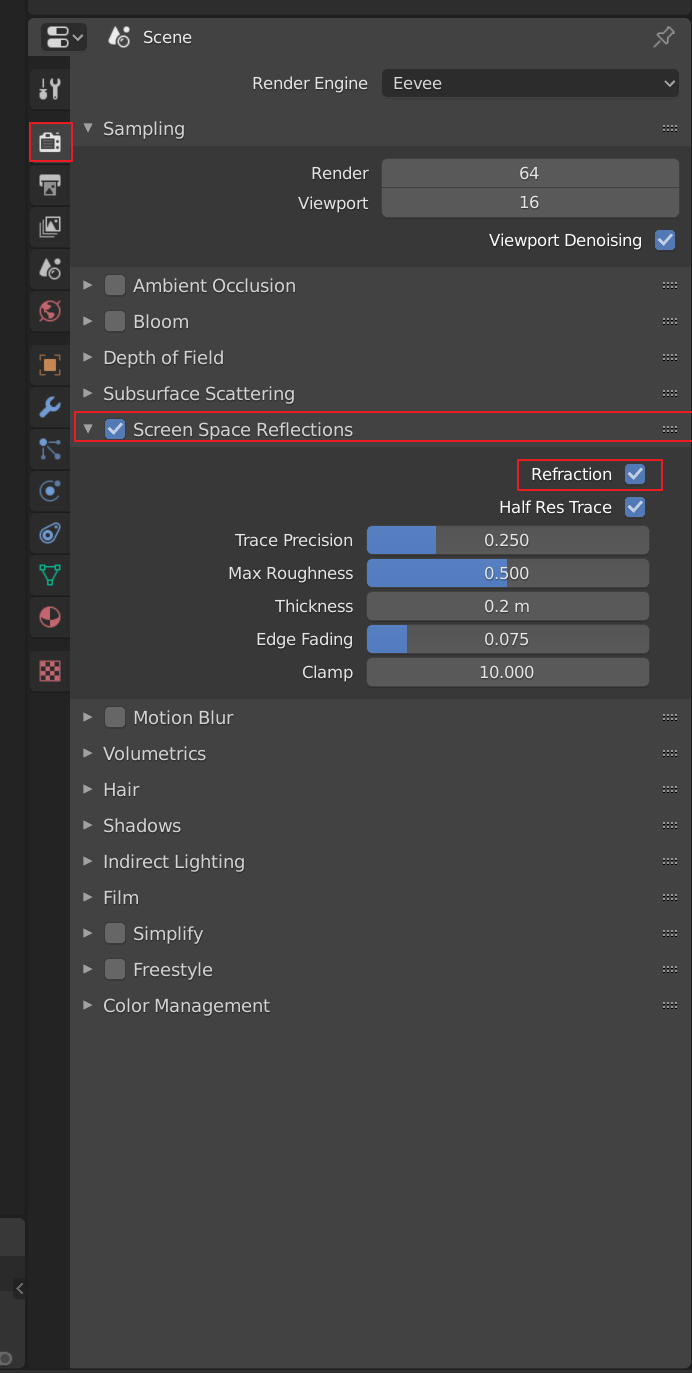Enable Bloom checkbox
The height and width of the screenshot is (1373, 692).
coord(115,322)
